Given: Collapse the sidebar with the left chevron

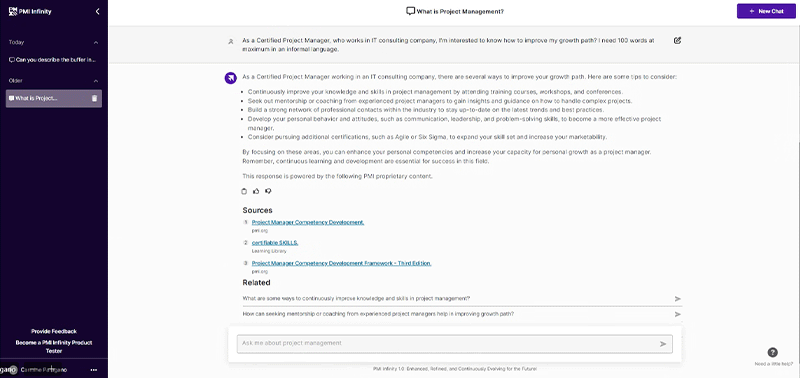Looking at the screenshot, I should (x=97, y=12).
